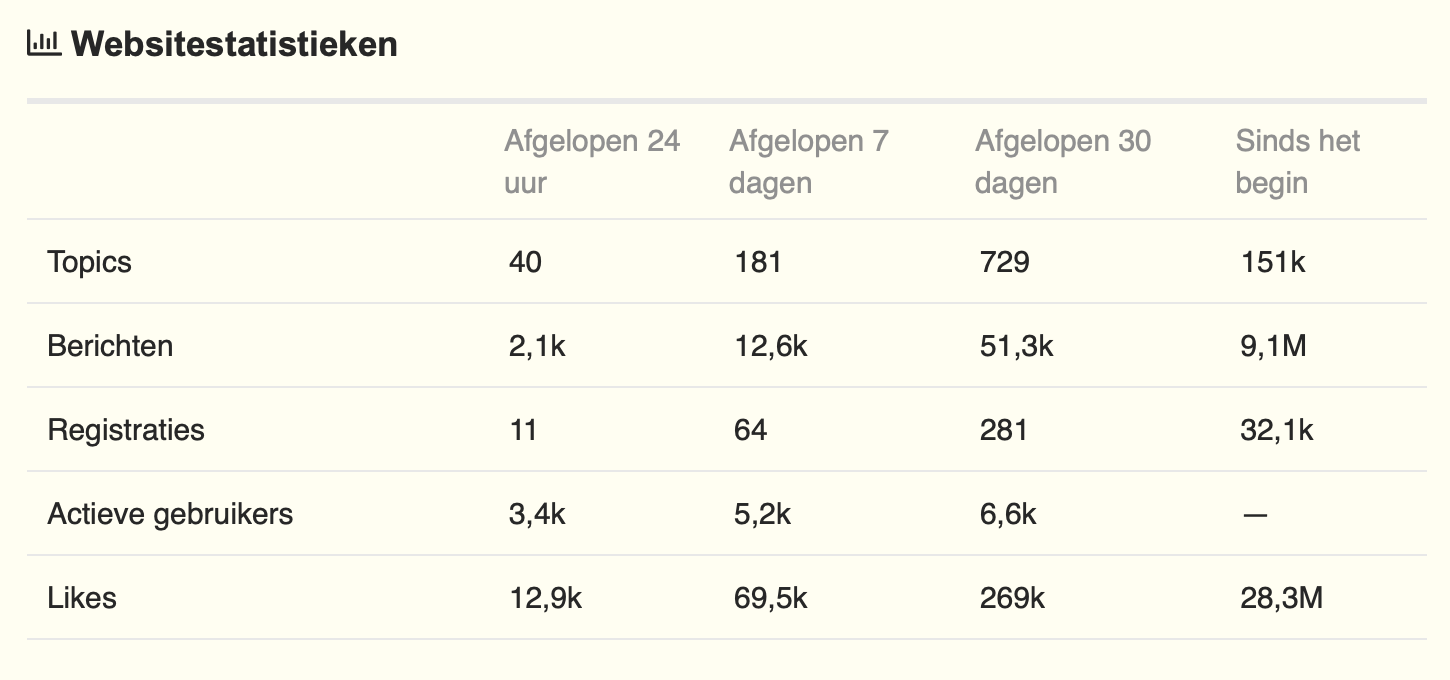Select the Sinds het begin column header
This screenshot has height=680, width=1450.
click(x=1297, y=162)
